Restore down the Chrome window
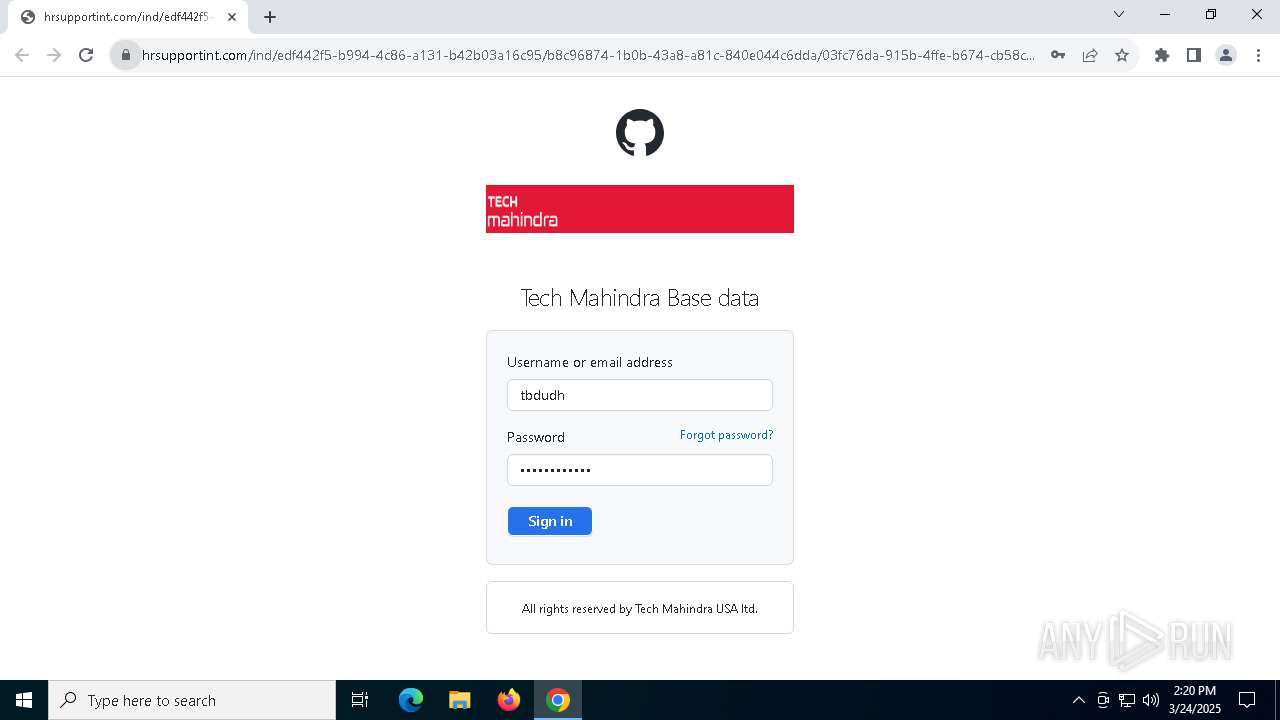 [x=1211, y=14]
